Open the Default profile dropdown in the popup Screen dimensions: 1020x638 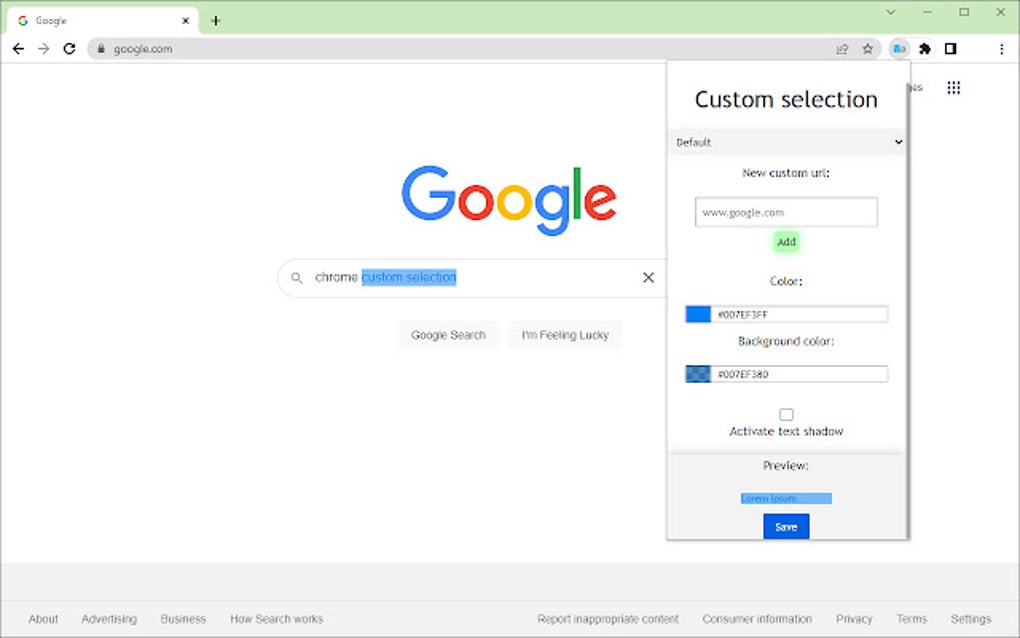tap(786, 142)
